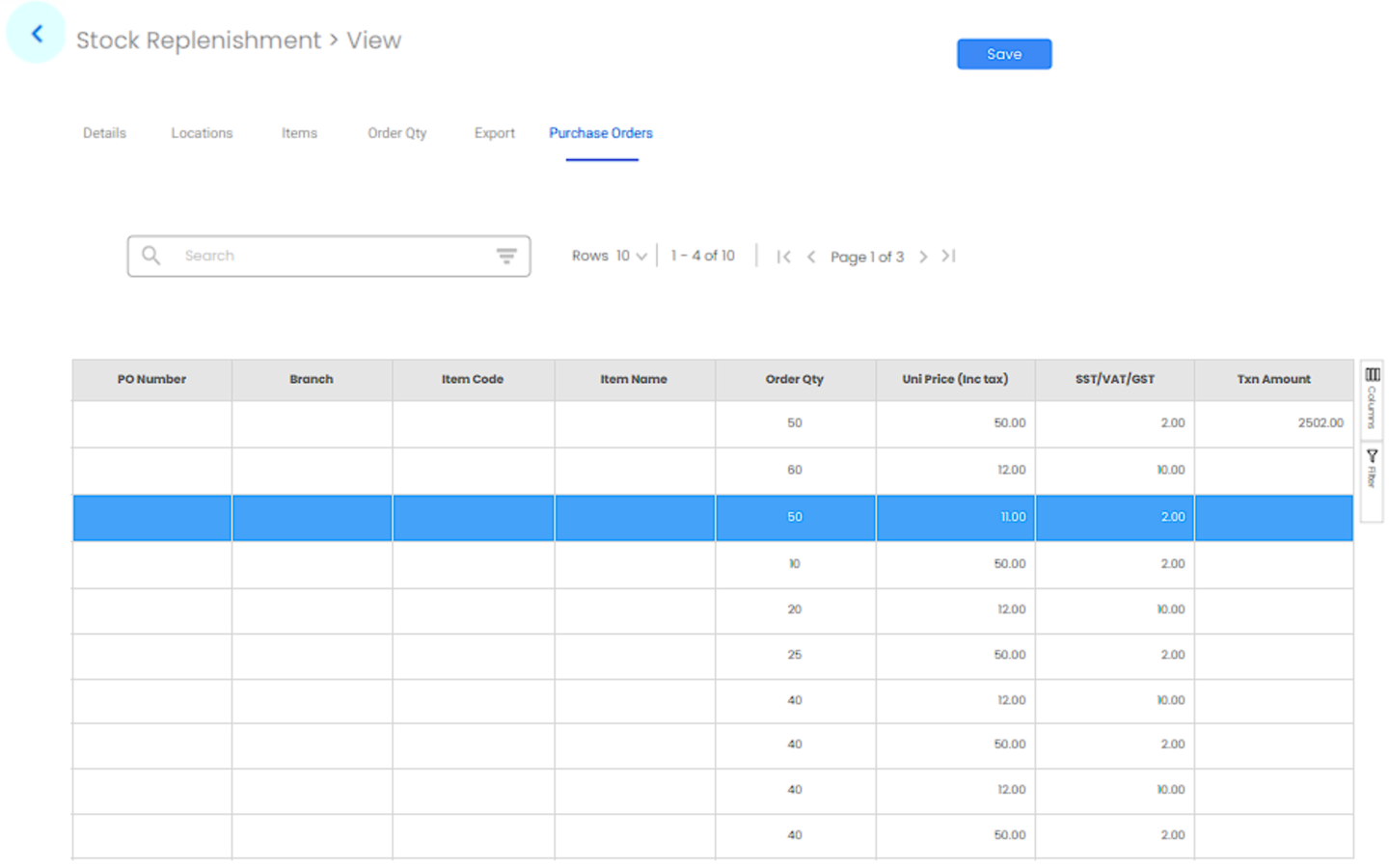Click the PO Number column header

(x=151, y=380)
